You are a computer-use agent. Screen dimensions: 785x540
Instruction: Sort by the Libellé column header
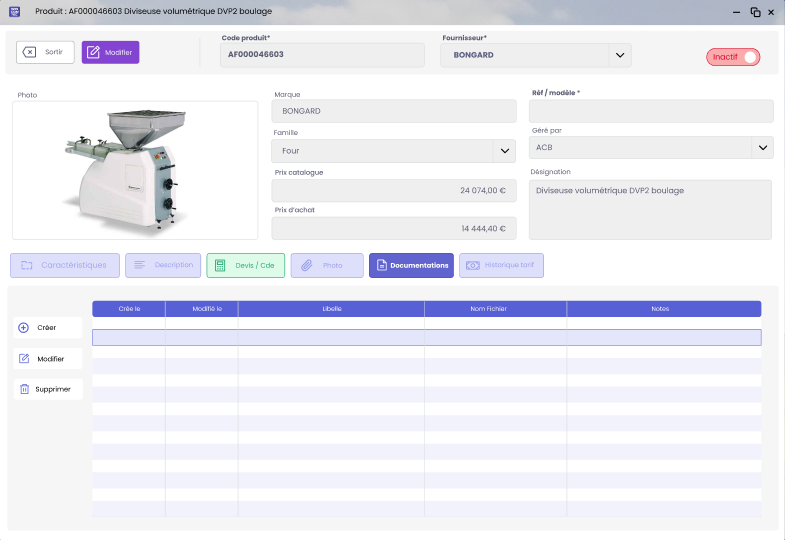tap(331, 309)
